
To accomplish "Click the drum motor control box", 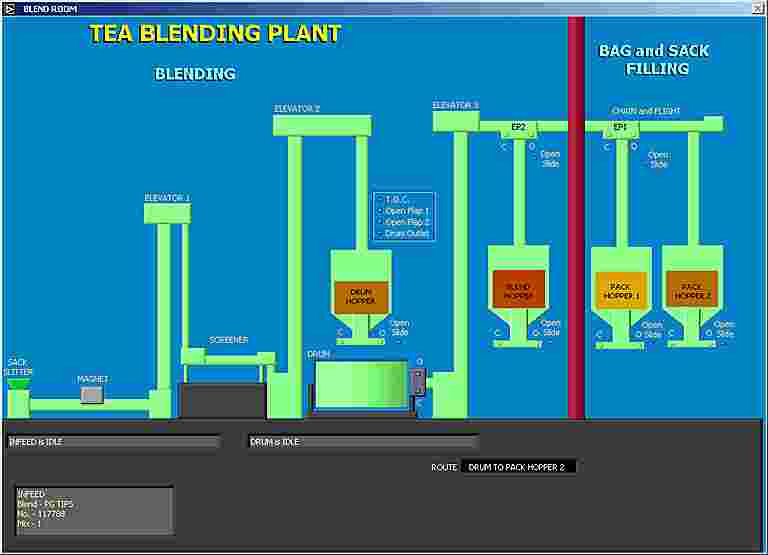I will click(x=418, y=381).
